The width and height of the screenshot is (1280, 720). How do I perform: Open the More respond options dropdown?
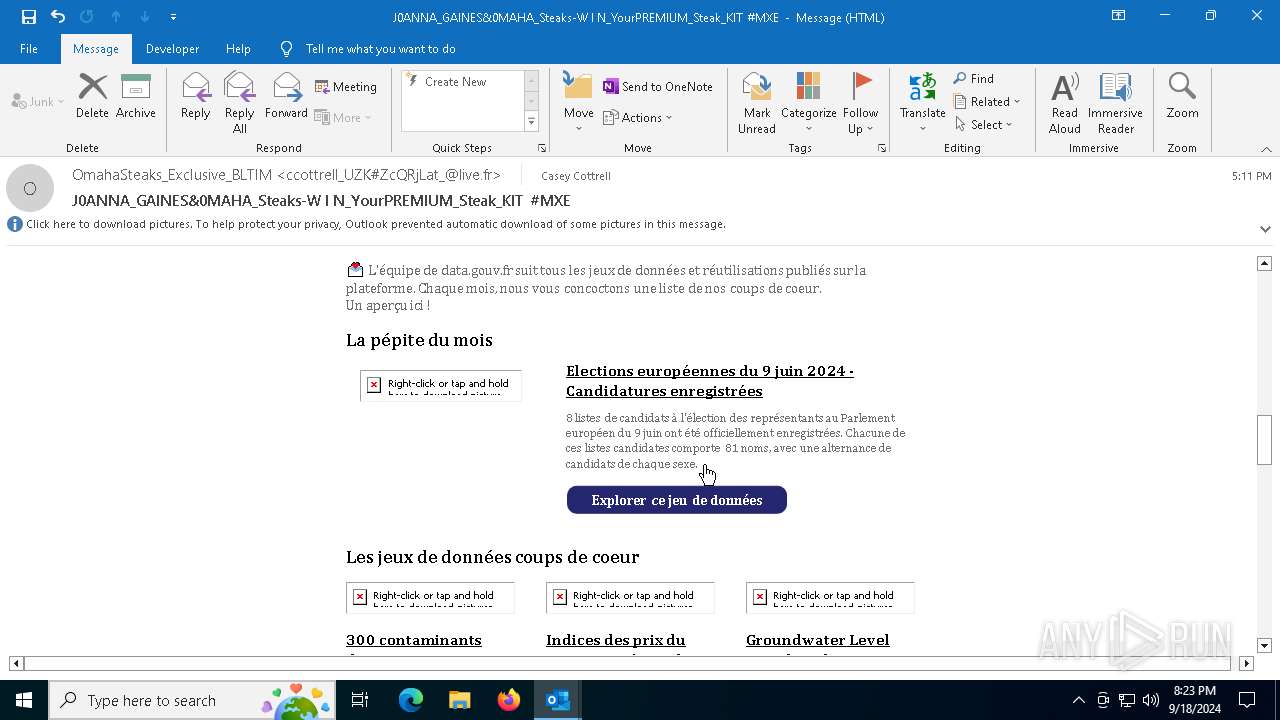(x=343, y=117)
